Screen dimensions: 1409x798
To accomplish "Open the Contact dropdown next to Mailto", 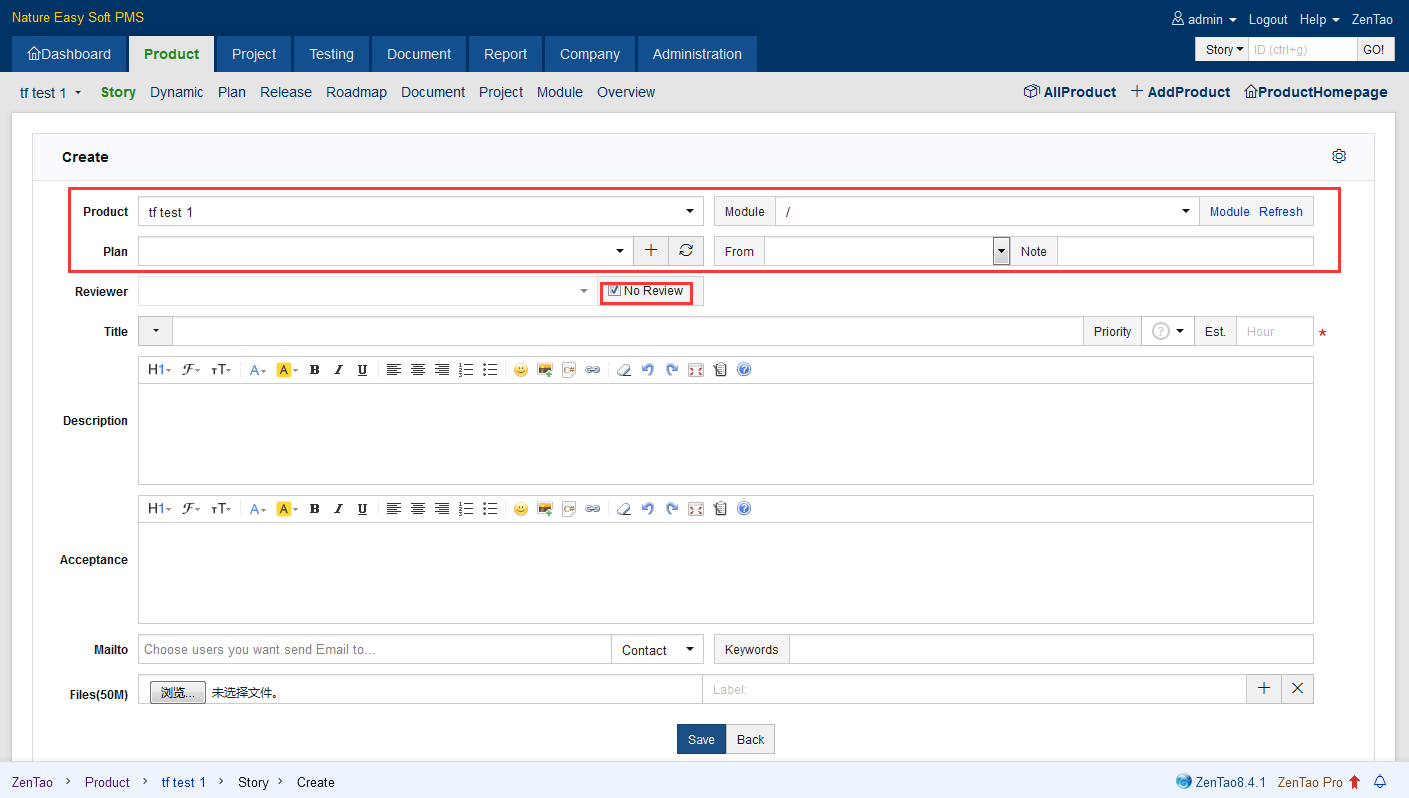I will tap(657, 650).
